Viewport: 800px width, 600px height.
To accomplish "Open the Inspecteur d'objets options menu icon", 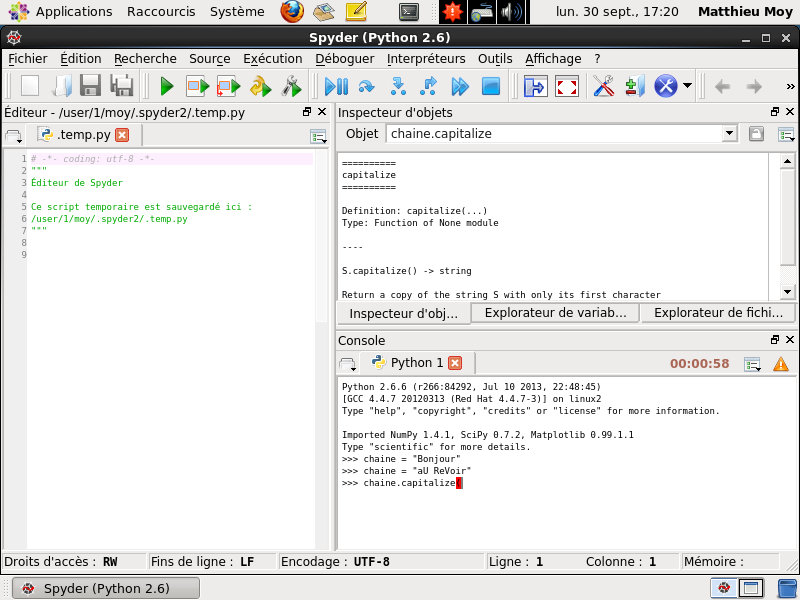I will (786, 134).
